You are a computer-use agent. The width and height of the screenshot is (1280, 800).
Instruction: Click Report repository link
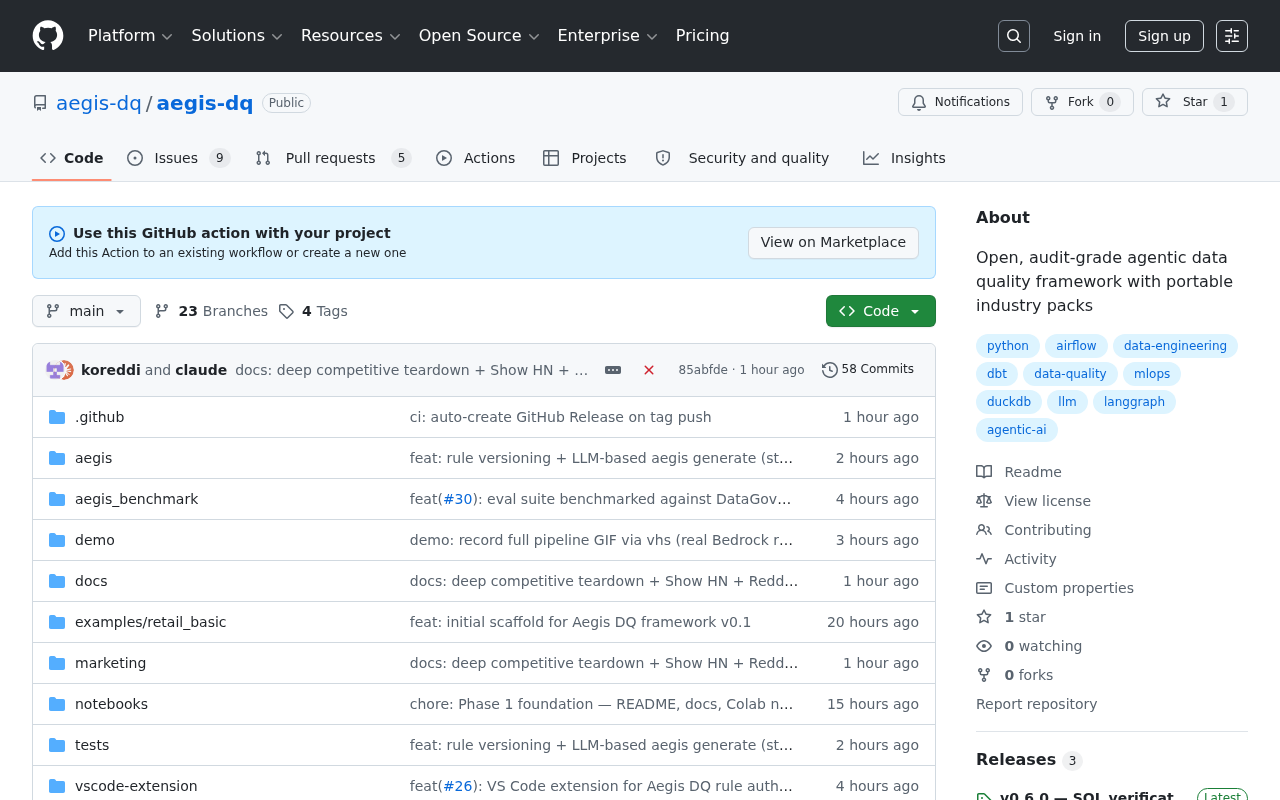(1036, 704)
